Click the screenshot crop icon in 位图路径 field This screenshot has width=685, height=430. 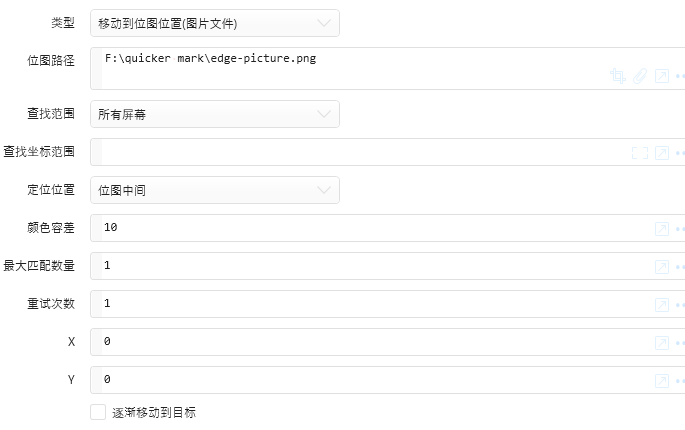pyautogui.click(x=618, y=76)
